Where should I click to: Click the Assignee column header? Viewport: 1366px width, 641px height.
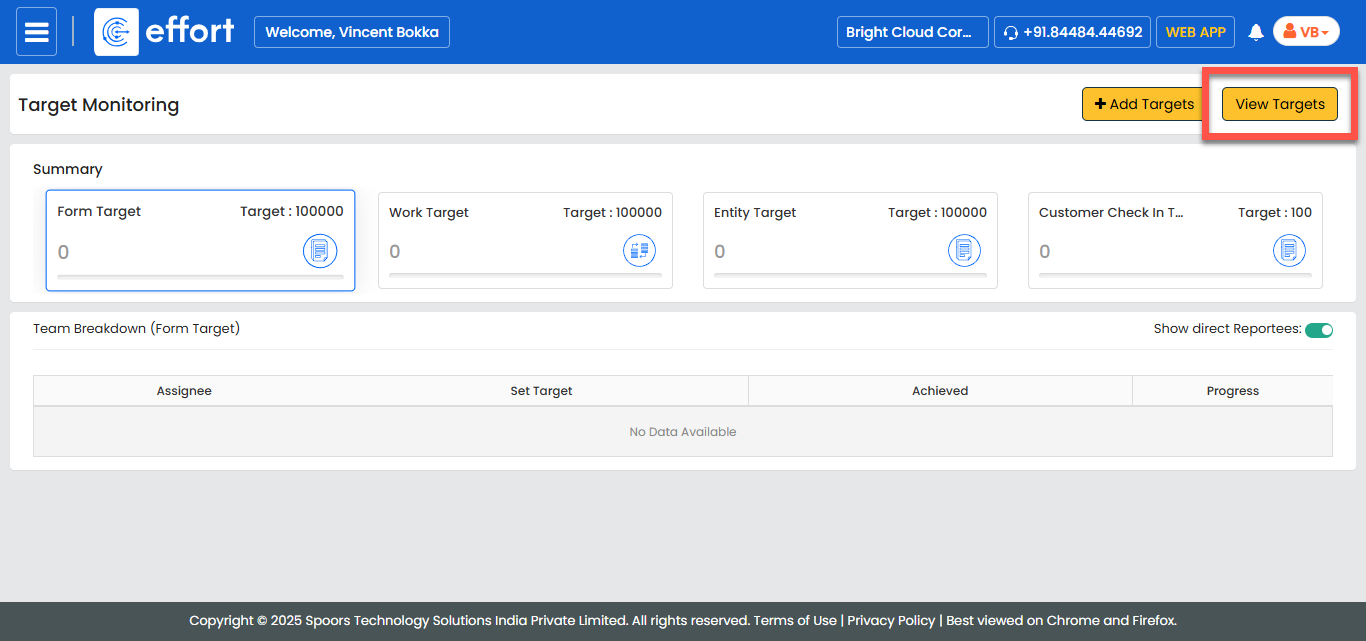click(184, 391)
